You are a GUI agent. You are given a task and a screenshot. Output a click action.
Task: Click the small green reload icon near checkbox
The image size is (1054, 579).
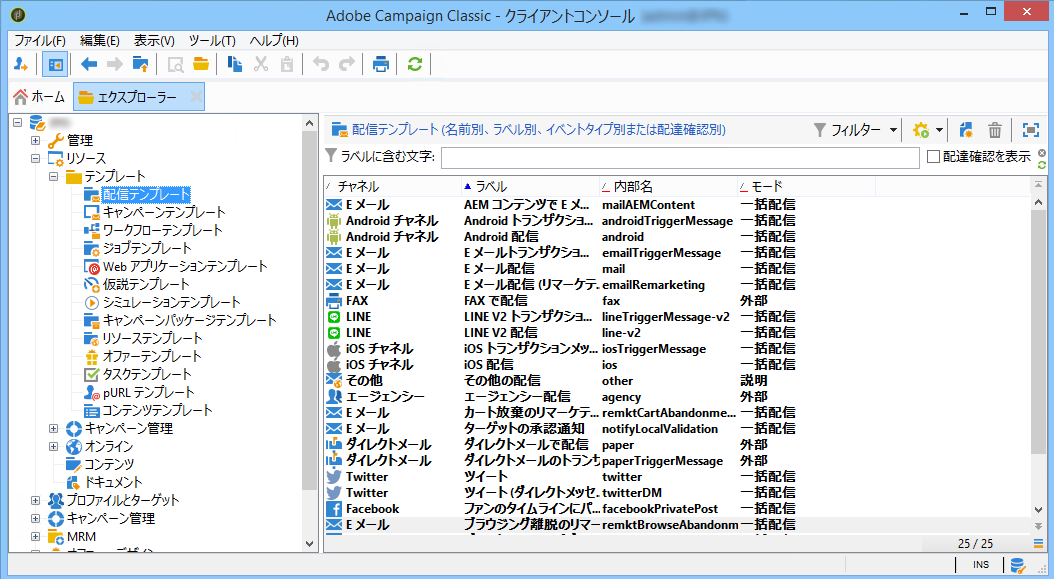click(x=1041, y=165)
